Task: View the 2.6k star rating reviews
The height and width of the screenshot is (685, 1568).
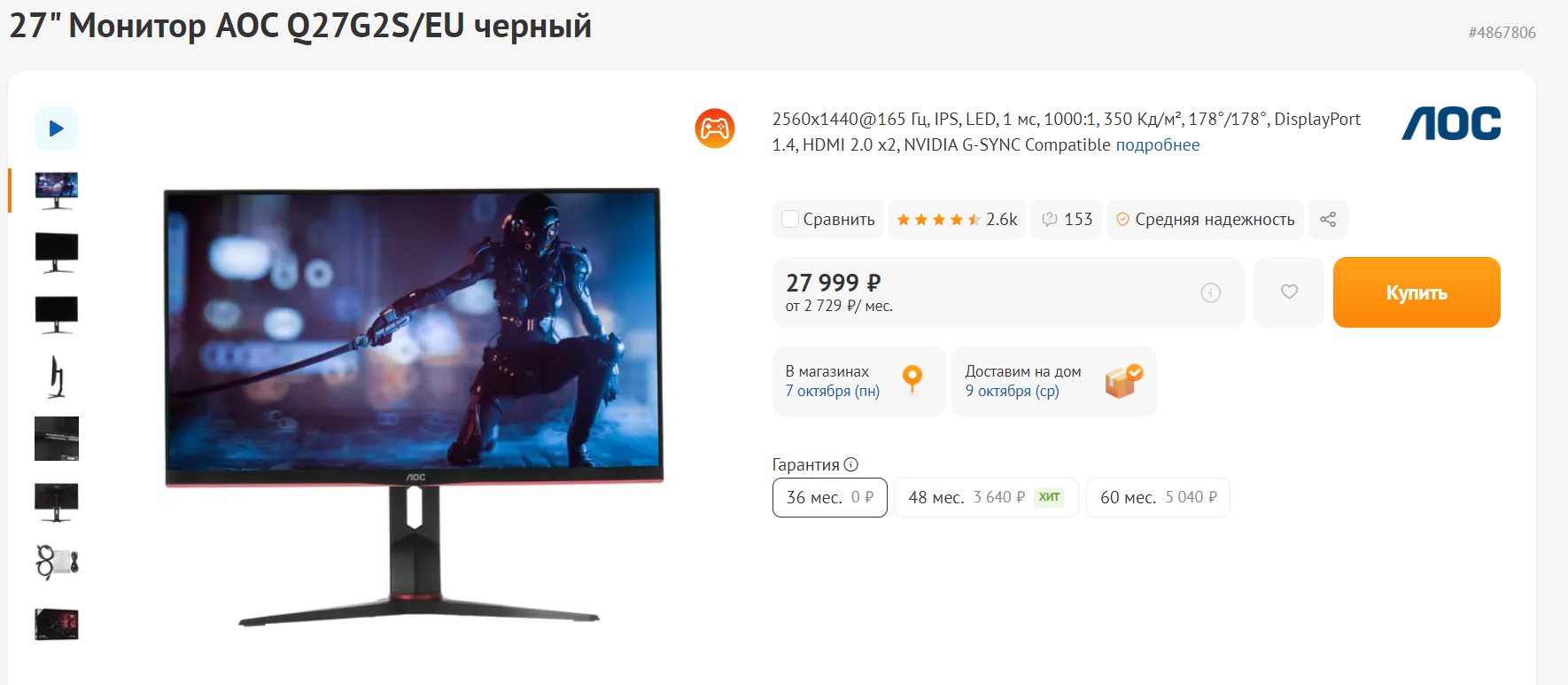Action: pos(957,219)
